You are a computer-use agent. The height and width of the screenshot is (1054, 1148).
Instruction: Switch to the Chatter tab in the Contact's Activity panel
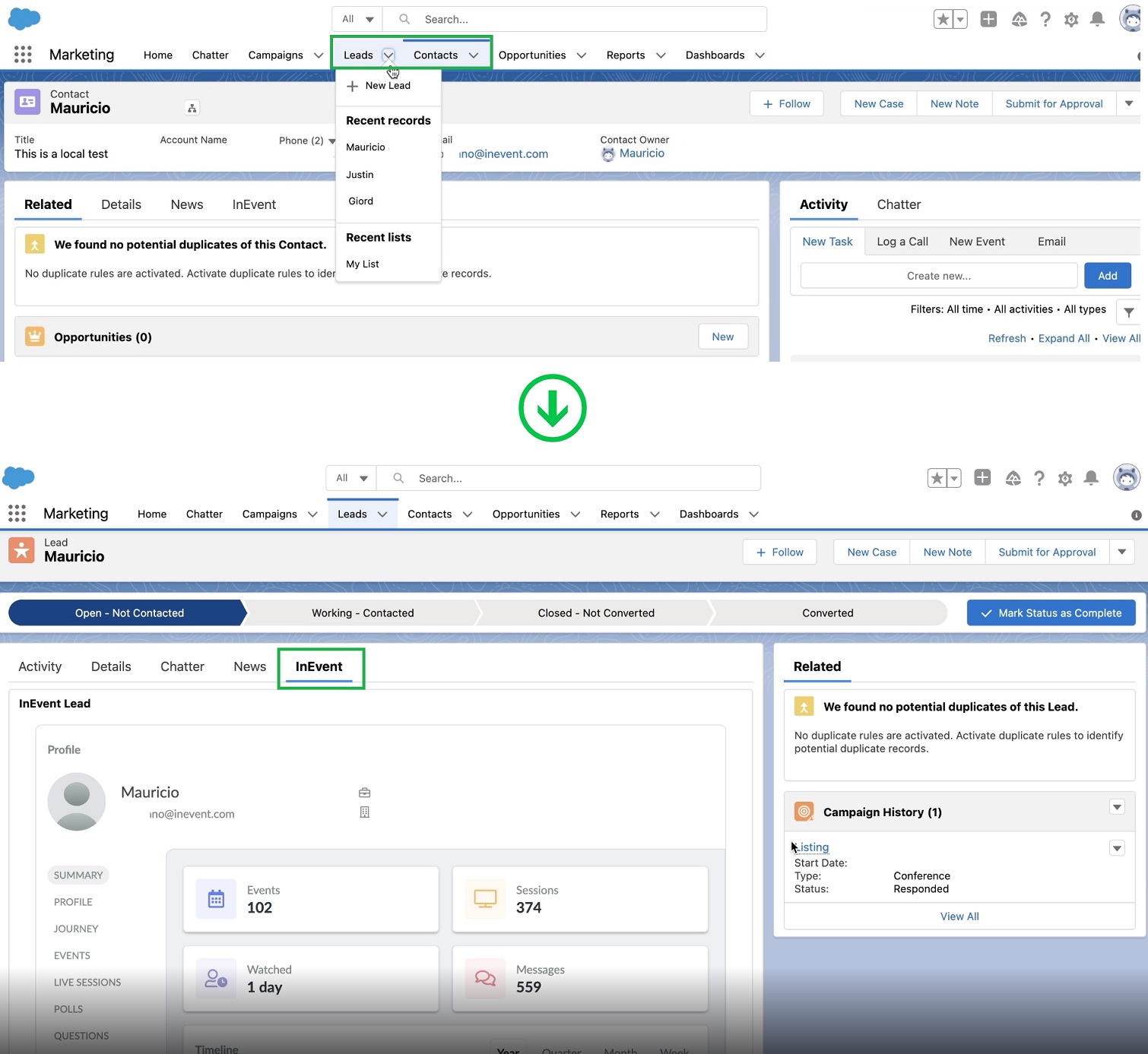click(x=899, y=204)
